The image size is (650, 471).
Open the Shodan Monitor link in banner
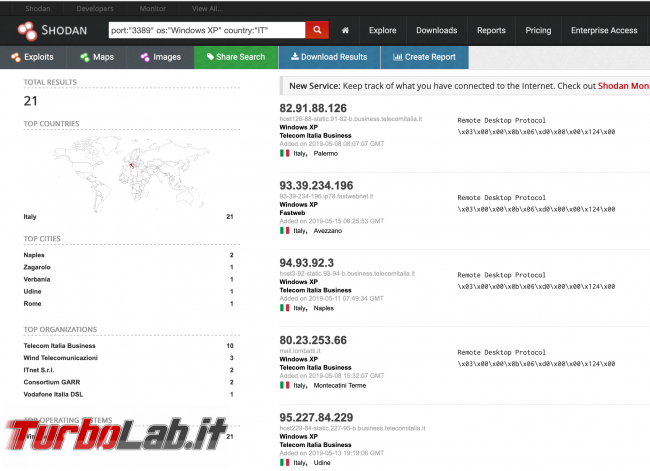(623, 86)
